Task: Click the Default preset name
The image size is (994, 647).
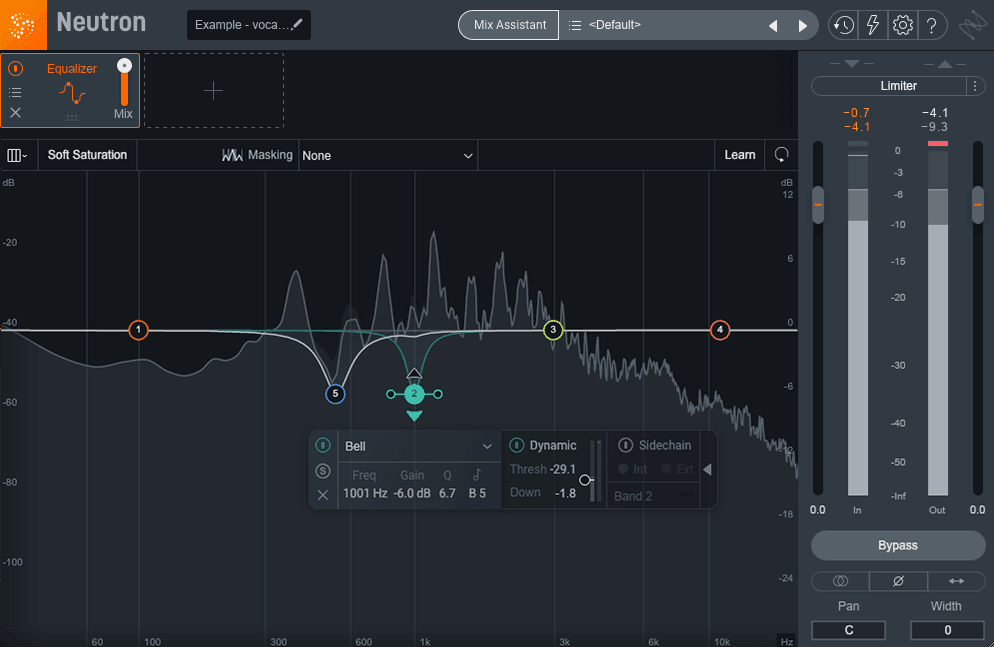Action: tap(614, 25)
